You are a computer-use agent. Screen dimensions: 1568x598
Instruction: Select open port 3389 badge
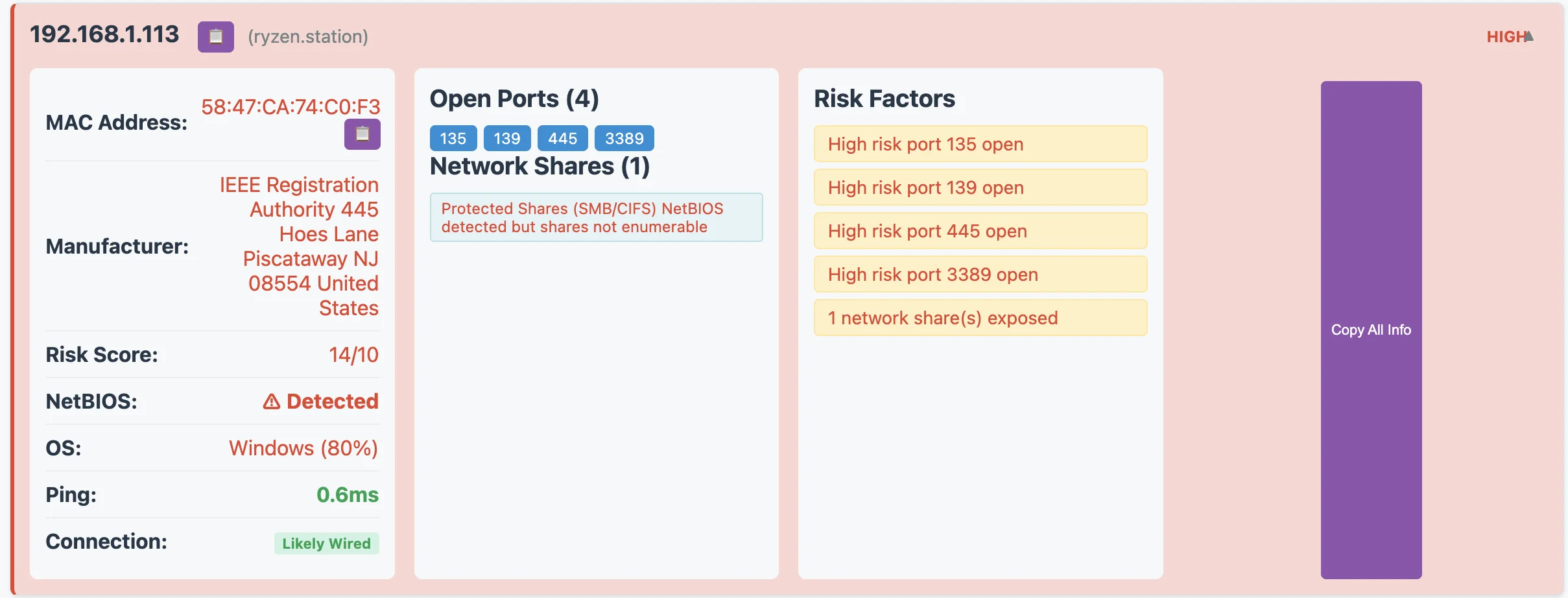624,138
